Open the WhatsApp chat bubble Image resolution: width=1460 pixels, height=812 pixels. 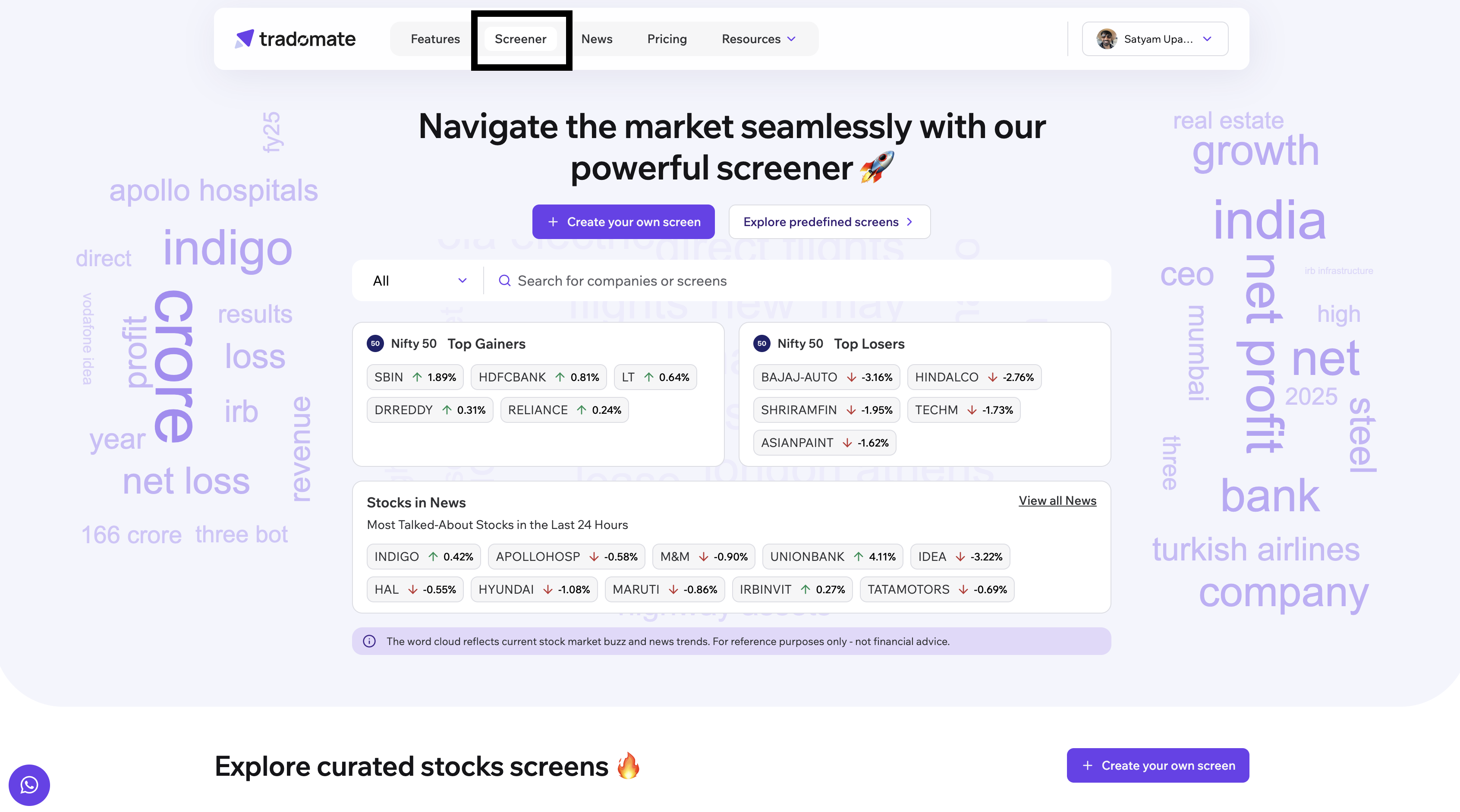tap(29, 785)
